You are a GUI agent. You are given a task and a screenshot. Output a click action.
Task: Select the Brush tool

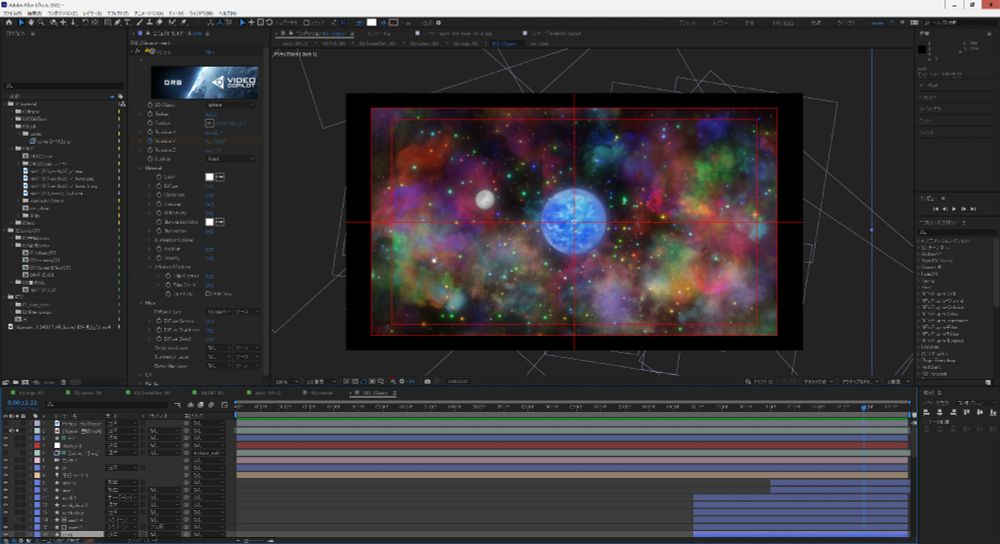coord(140,22)
